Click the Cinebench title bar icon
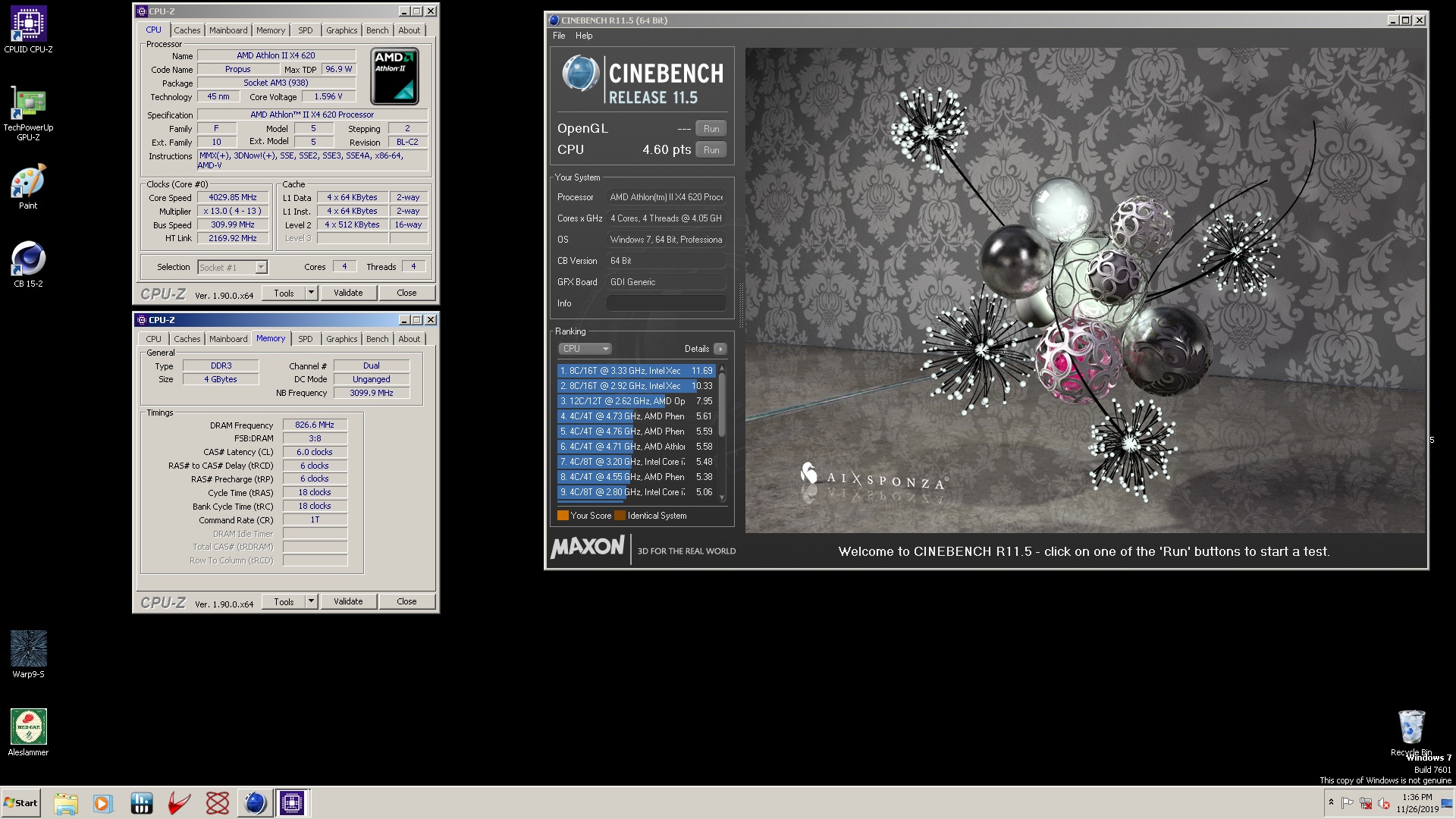1456x819 pixels. coord(554,20)
